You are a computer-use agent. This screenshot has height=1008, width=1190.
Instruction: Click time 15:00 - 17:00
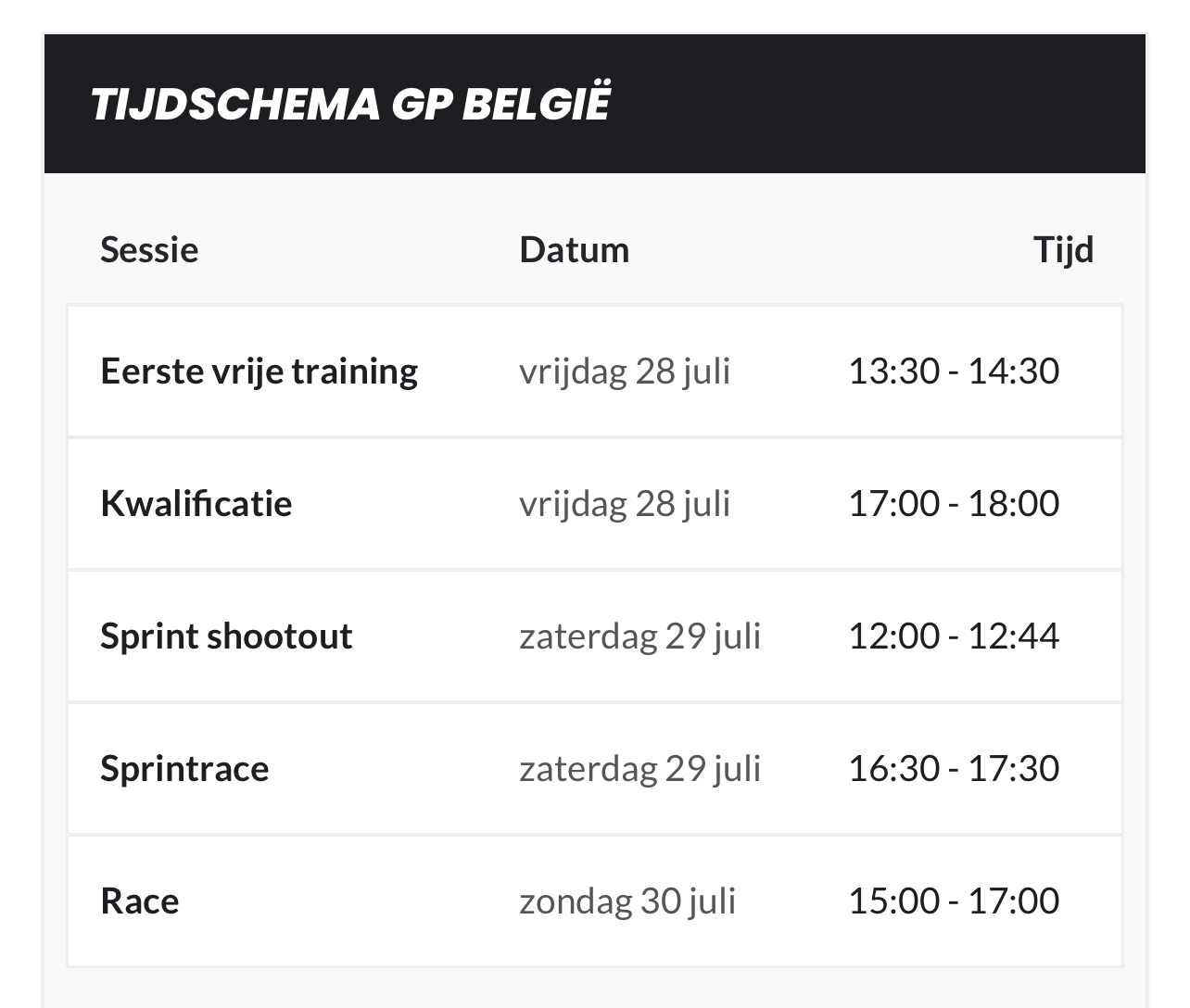[x=954, y=901]
